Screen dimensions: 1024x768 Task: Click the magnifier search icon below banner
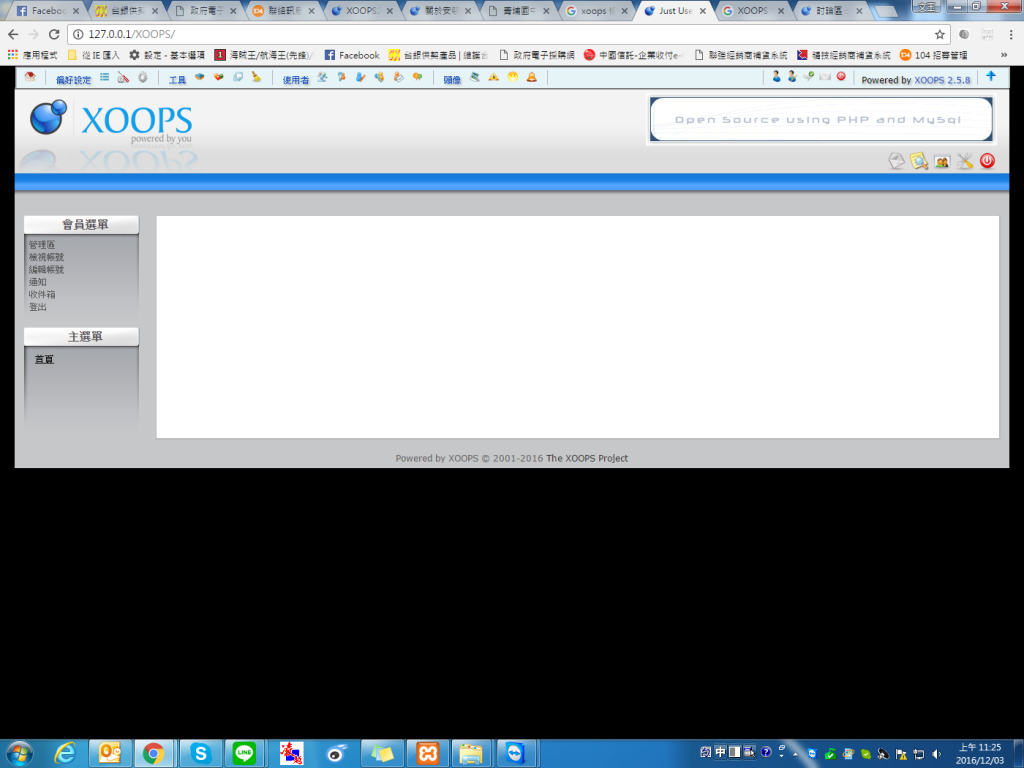[x=919, y=161]
